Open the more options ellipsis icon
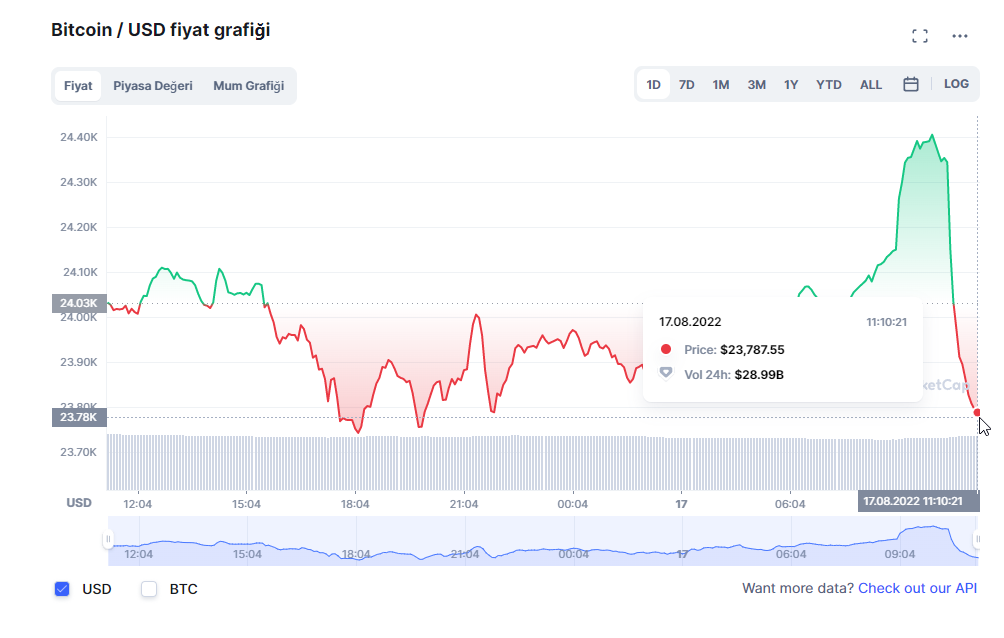Screen dimensions: 1004x638 pos(959,35)
